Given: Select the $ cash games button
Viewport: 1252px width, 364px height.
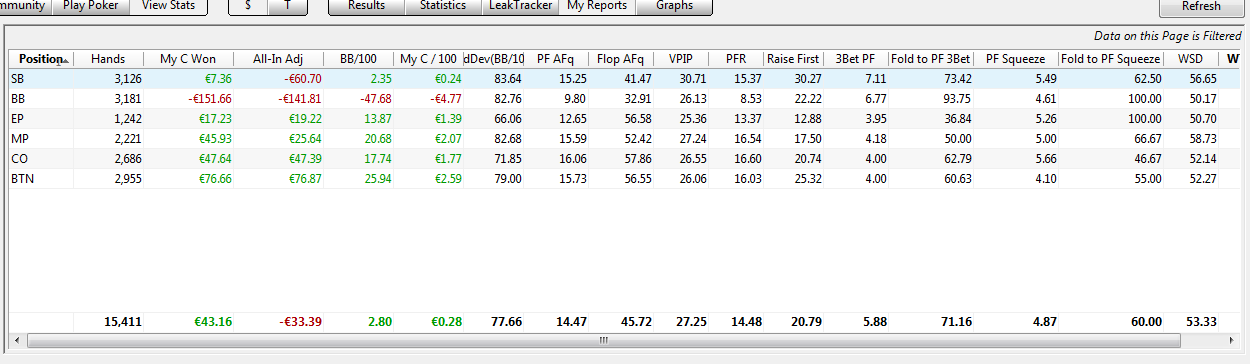Looking at the screenshot, I should coord(248,6).
